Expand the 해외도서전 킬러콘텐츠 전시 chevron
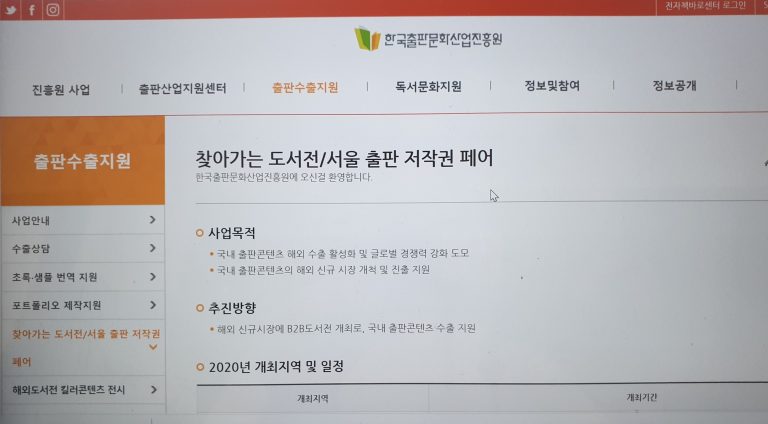Viewport: 768px width, 424px height. coord(154,390)
